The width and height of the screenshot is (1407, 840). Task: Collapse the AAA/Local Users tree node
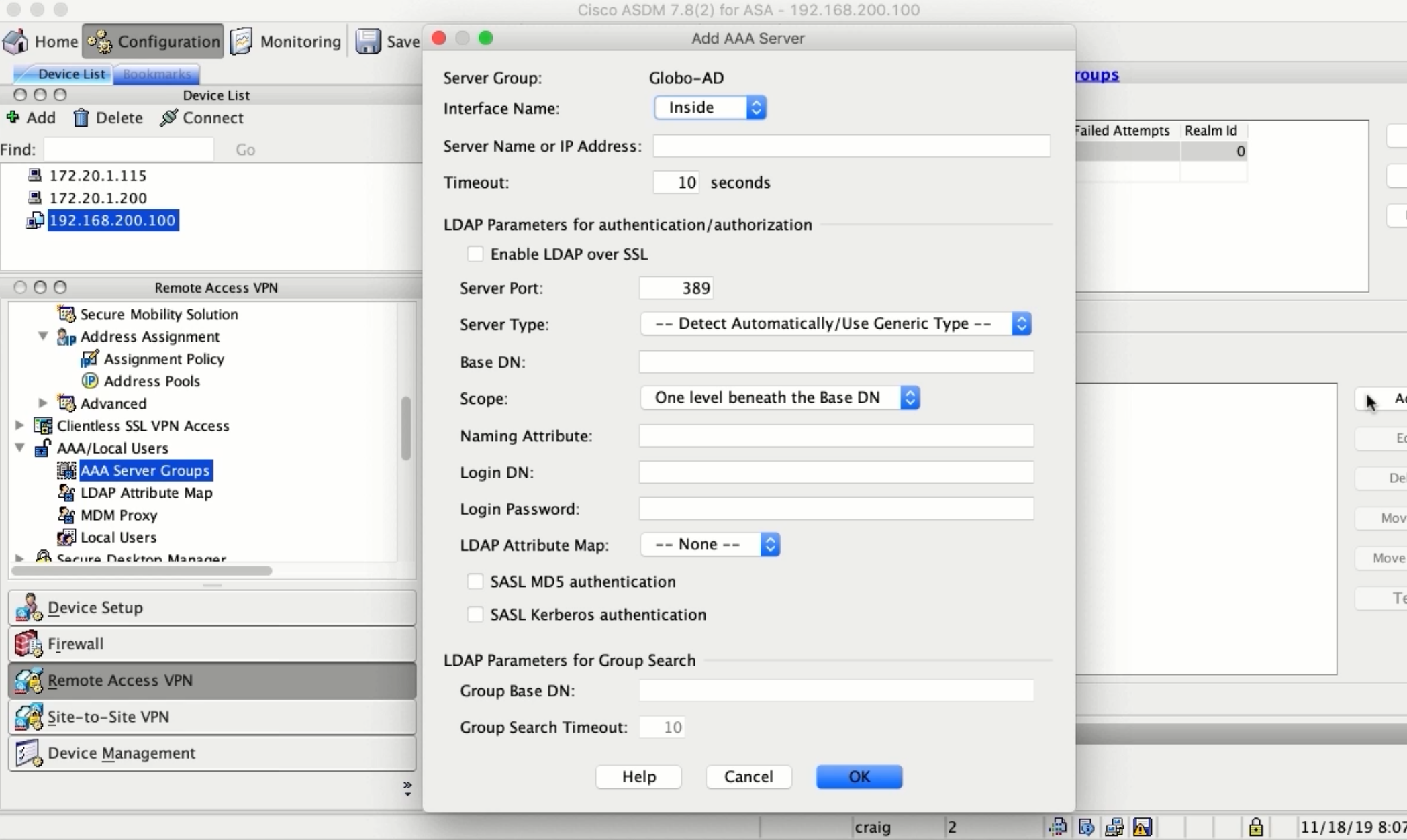point(19,448)
